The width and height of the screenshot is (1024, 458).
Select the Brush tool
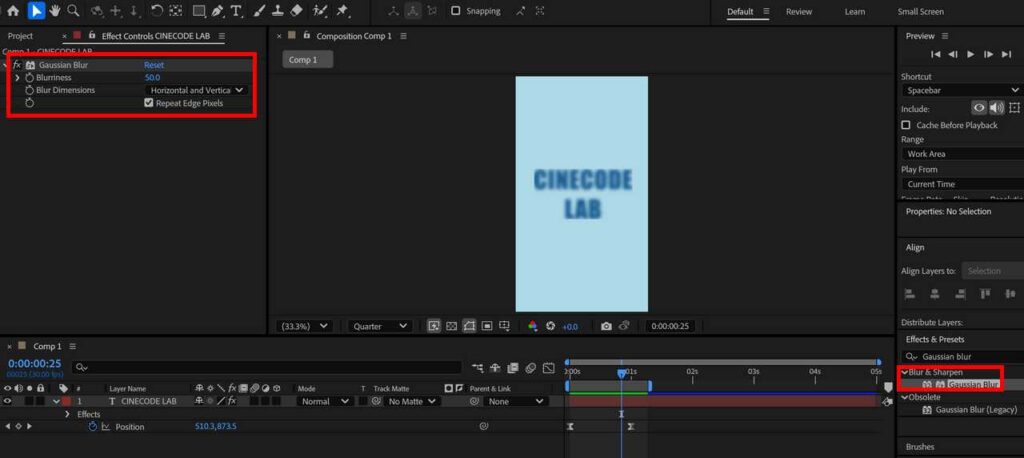pyautogui.click(x=259, y=10)
